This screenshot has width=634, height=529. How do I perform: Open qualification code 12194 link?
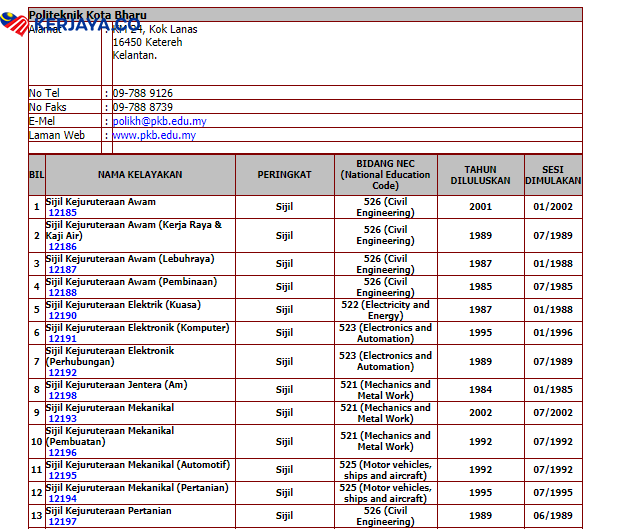(63, 499)
